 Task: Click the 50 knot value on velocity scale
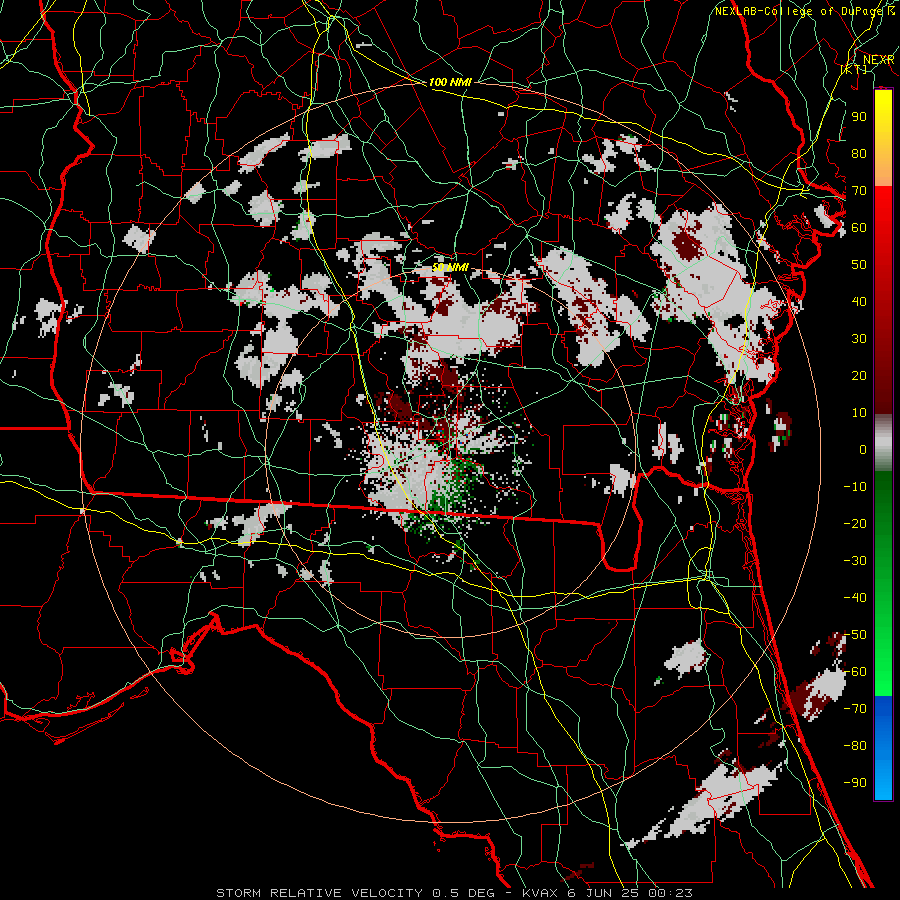click(859, 265)
